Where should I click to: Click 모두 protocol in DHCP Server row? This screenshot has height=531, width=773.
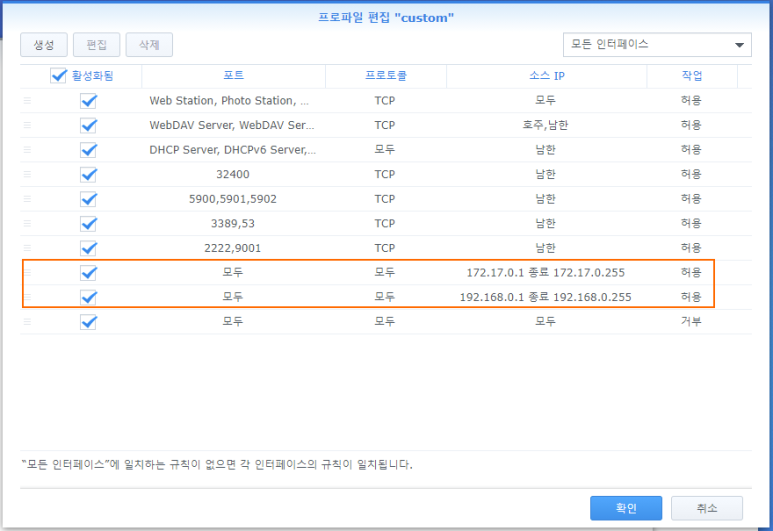(x=385, y=149)
